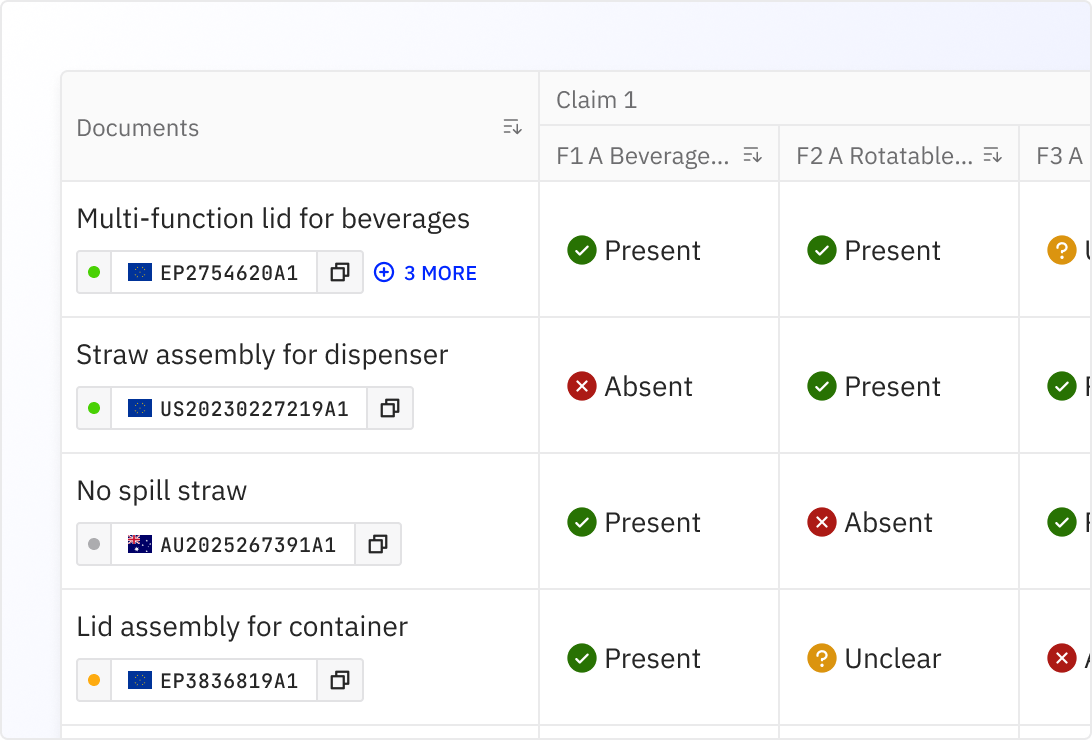Viewport: 1092px width, 740px height.
Task: Click the green status dot for EP2754620A1
Action: point(94,272)
